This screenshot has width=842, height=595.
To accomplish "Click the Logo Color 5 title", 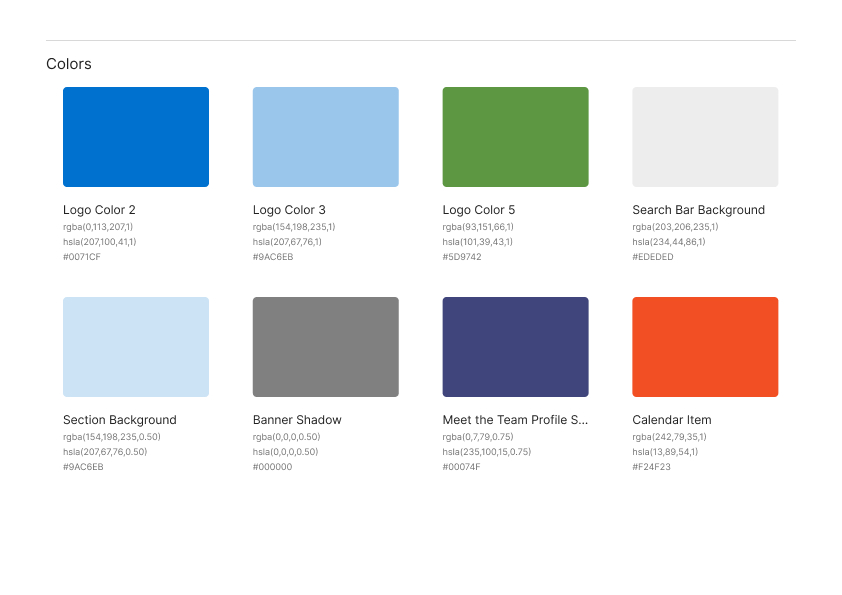I will tap(478, 210).
